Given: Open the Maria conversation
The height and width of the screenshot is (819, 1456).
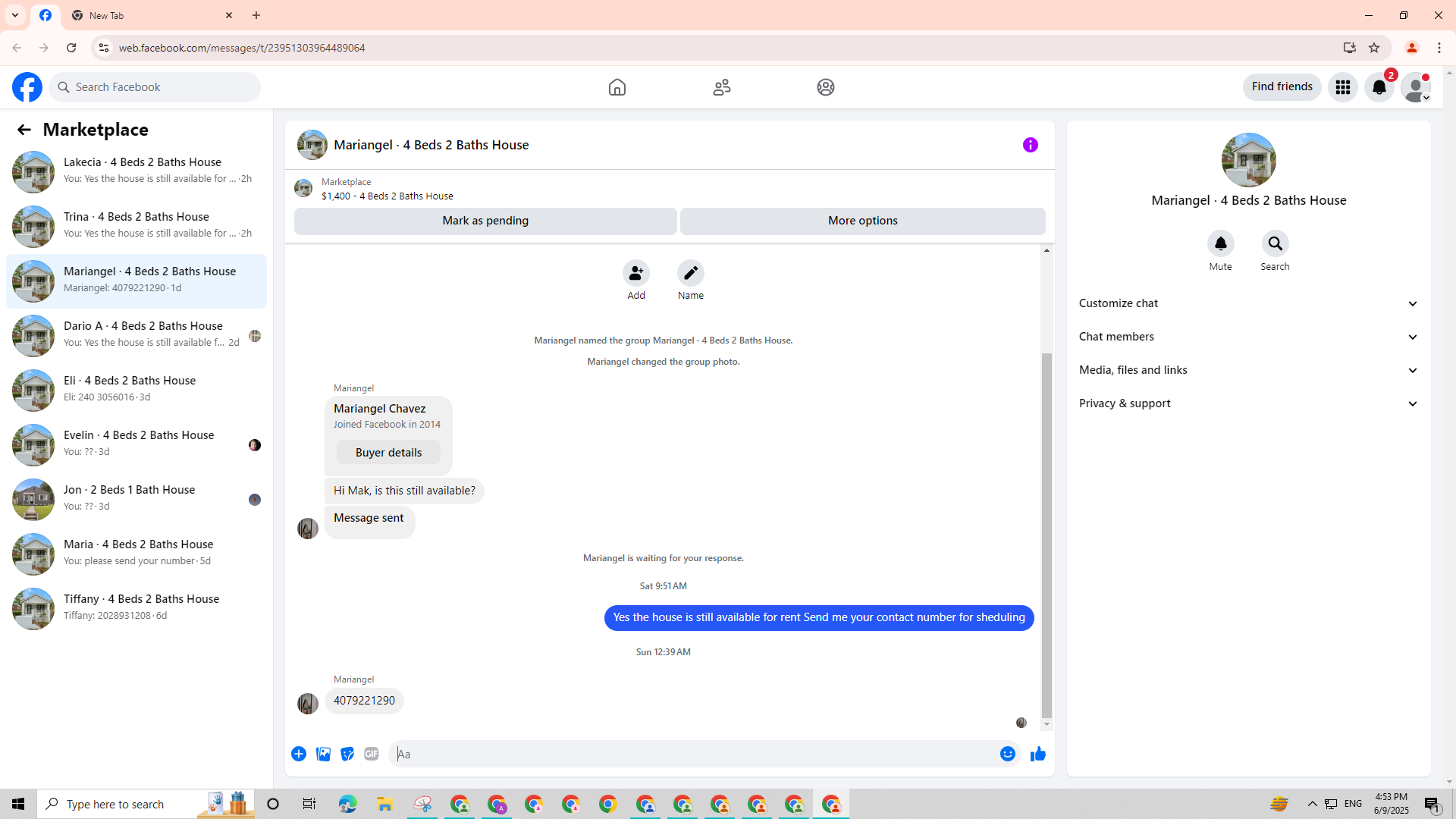Looking at the screenshot, I should coord(136,554).
